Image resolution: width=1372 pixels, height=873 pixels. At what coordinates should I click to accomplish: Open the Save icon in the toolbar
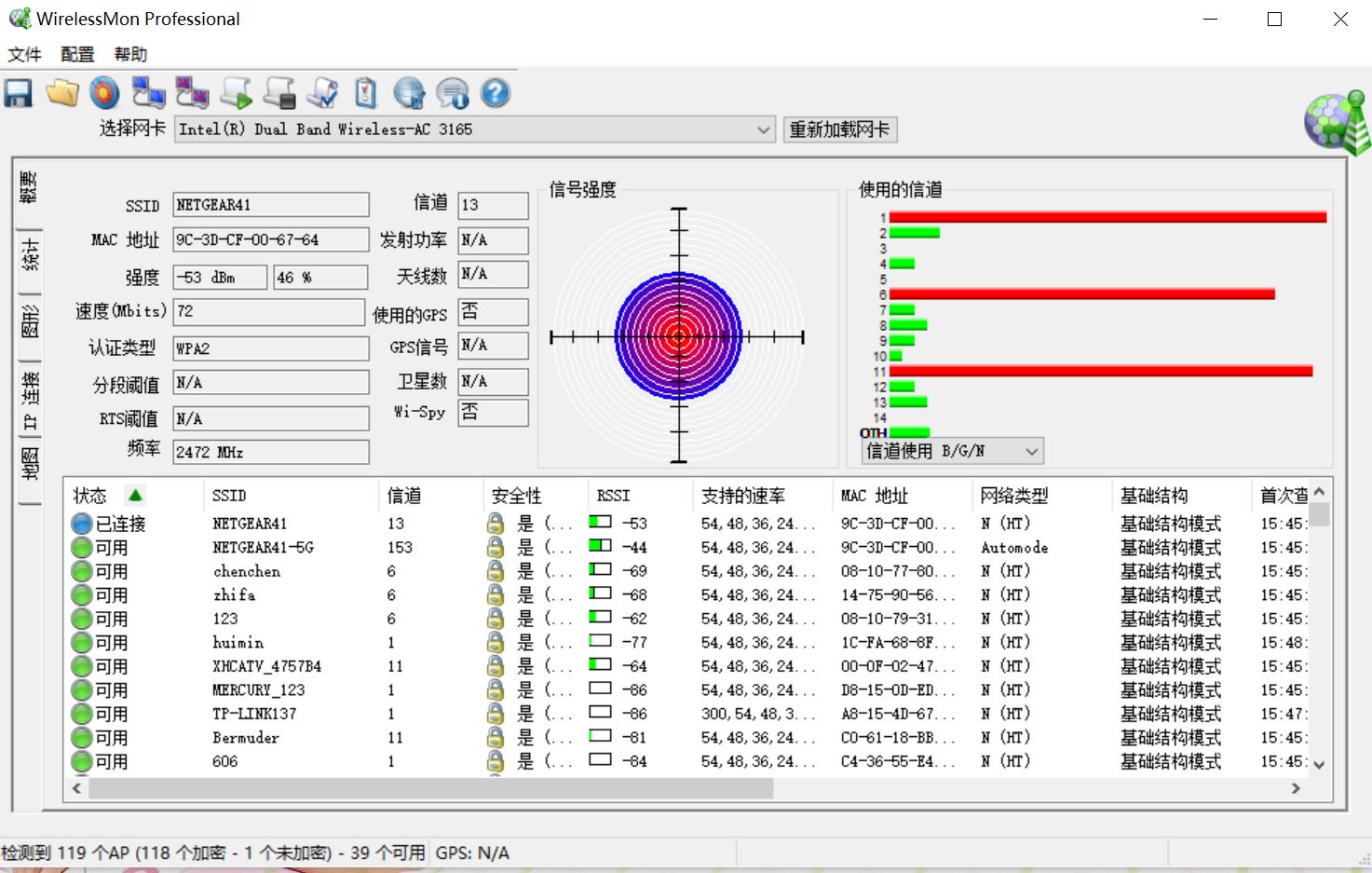point(18,93)
